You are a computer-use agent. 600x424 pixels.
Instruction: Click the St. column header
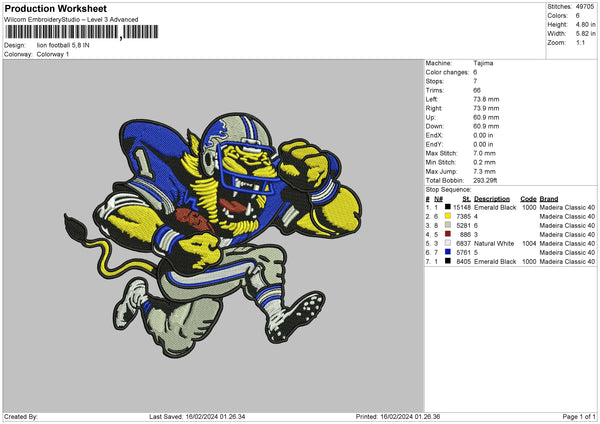pos(466,199)
